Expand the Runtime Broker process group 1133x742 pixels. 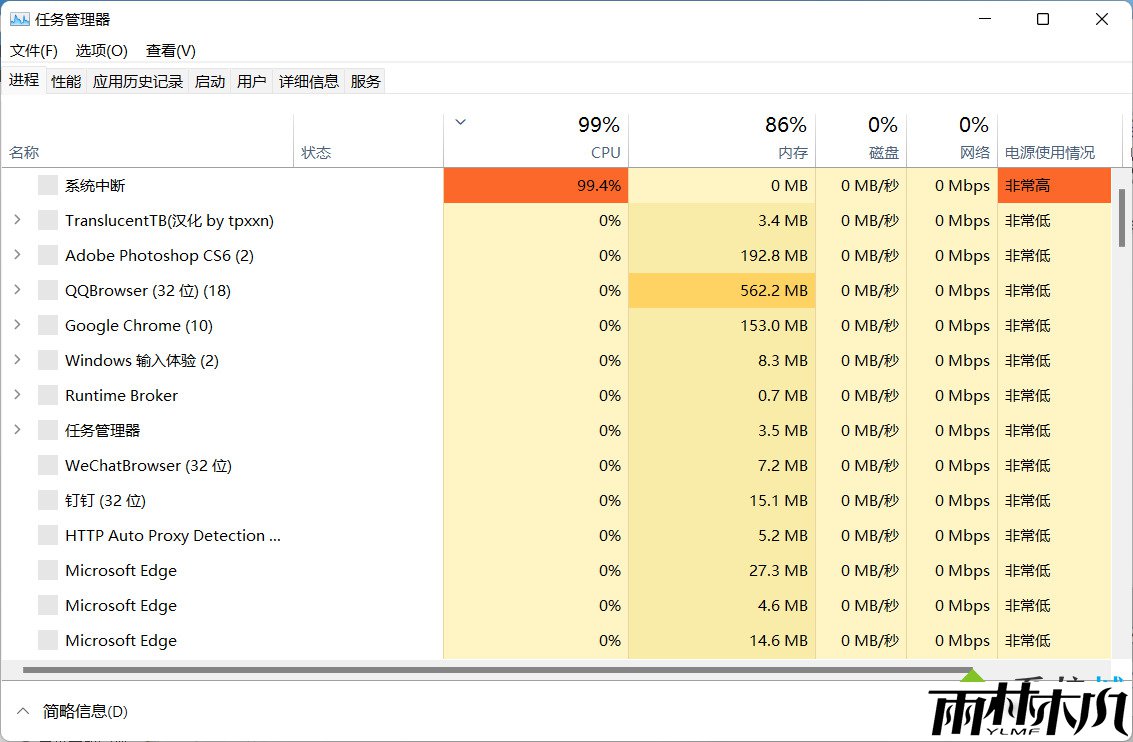[x=17, y=394]
